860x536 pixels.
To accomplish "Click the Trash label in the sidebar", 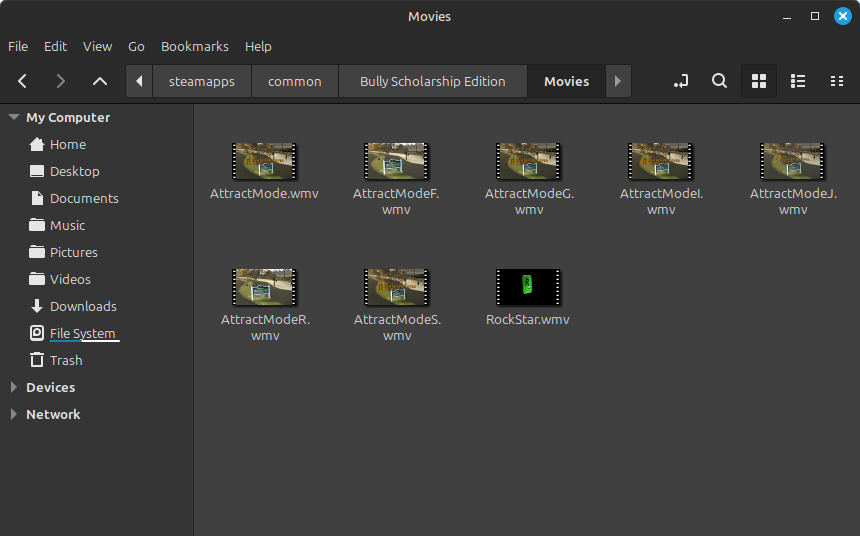I will [66, 360].
